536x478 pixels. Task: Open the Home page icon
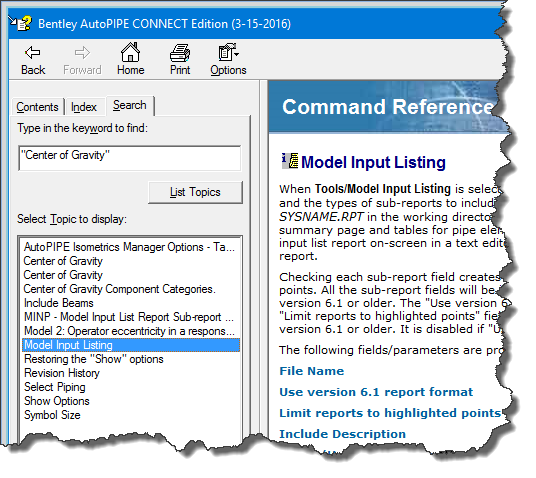[131, 52]
